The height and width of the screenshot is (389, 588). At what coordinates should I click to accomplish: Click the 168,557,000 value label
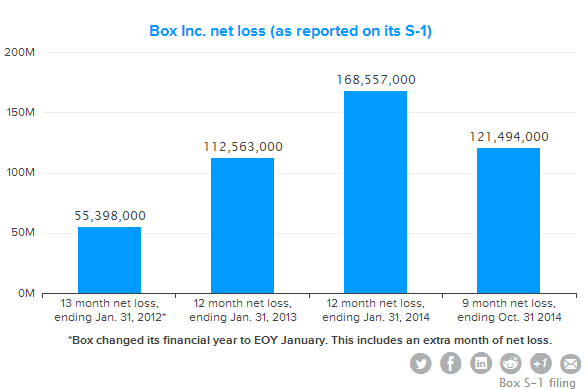pyautogui.click(x=376, y=80)
